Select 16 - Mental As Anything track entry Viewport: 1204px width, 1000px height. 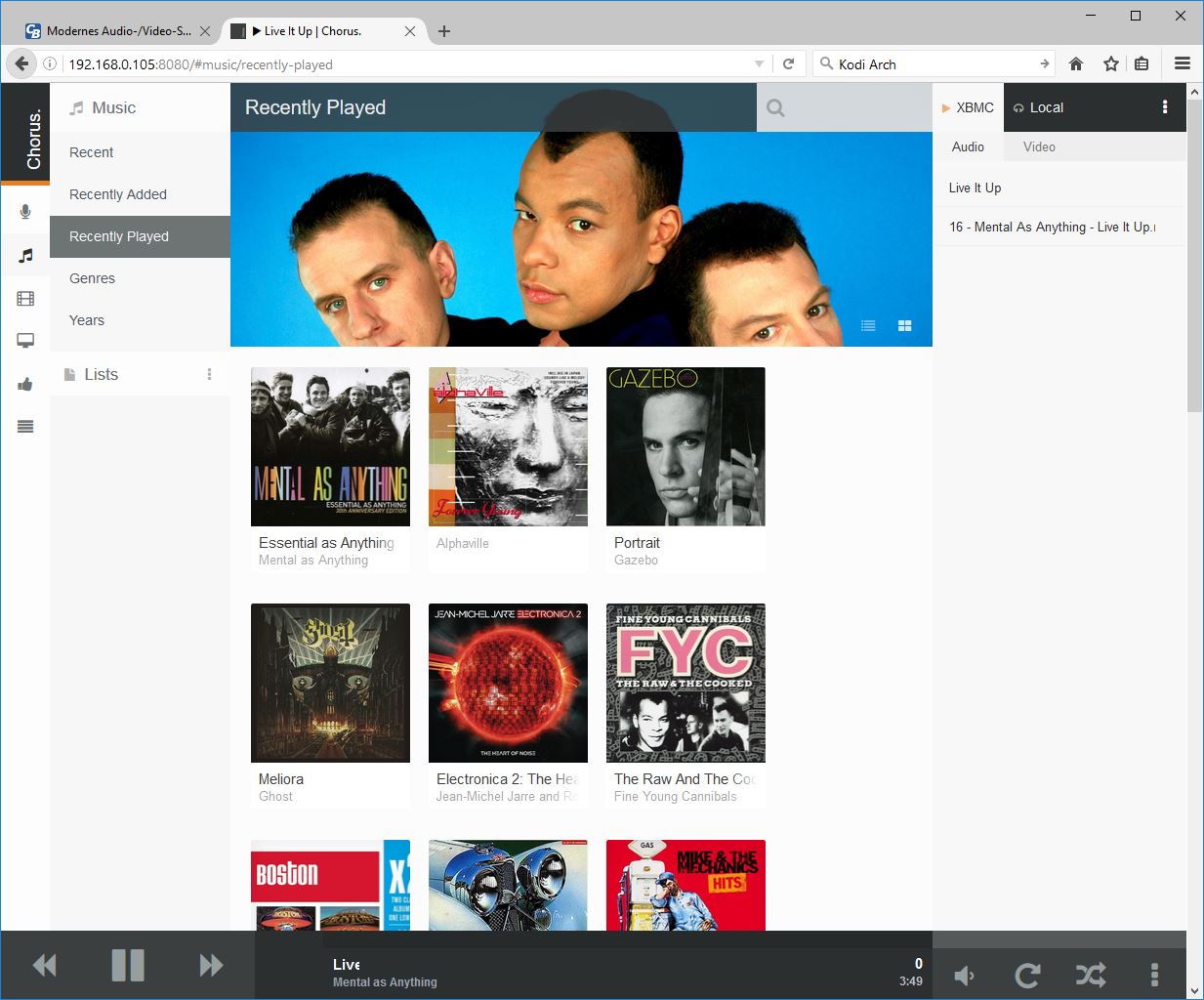1059,227
